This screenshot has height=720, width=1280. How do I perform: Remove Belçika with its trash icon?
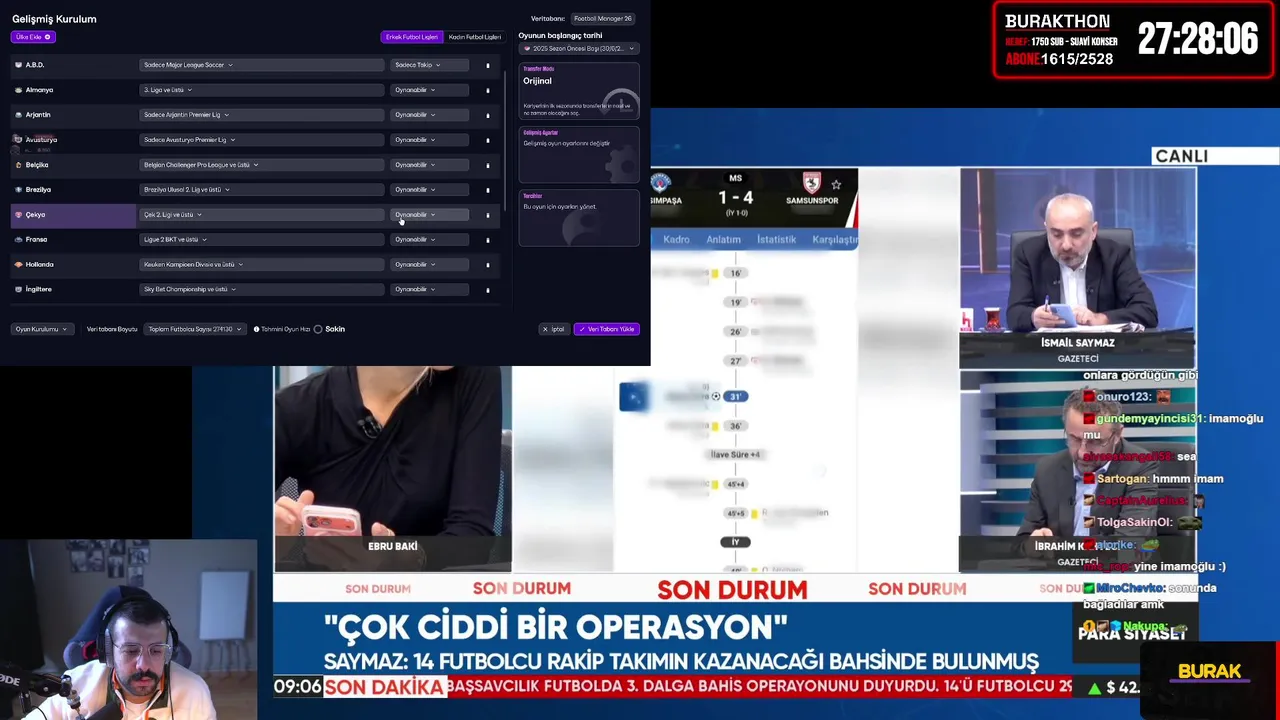(x=488, y=165)
